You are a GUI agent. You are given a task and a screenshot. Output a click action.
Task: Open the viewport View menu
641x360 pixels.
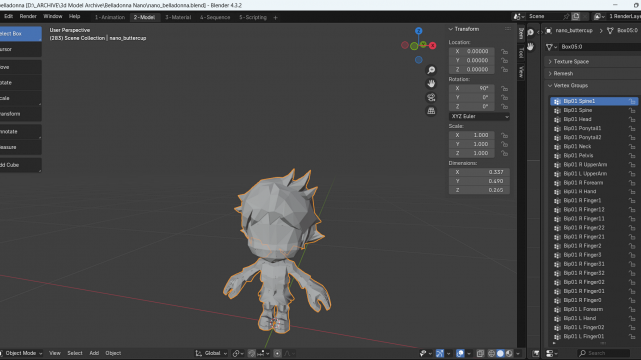[x=55, y=353]
